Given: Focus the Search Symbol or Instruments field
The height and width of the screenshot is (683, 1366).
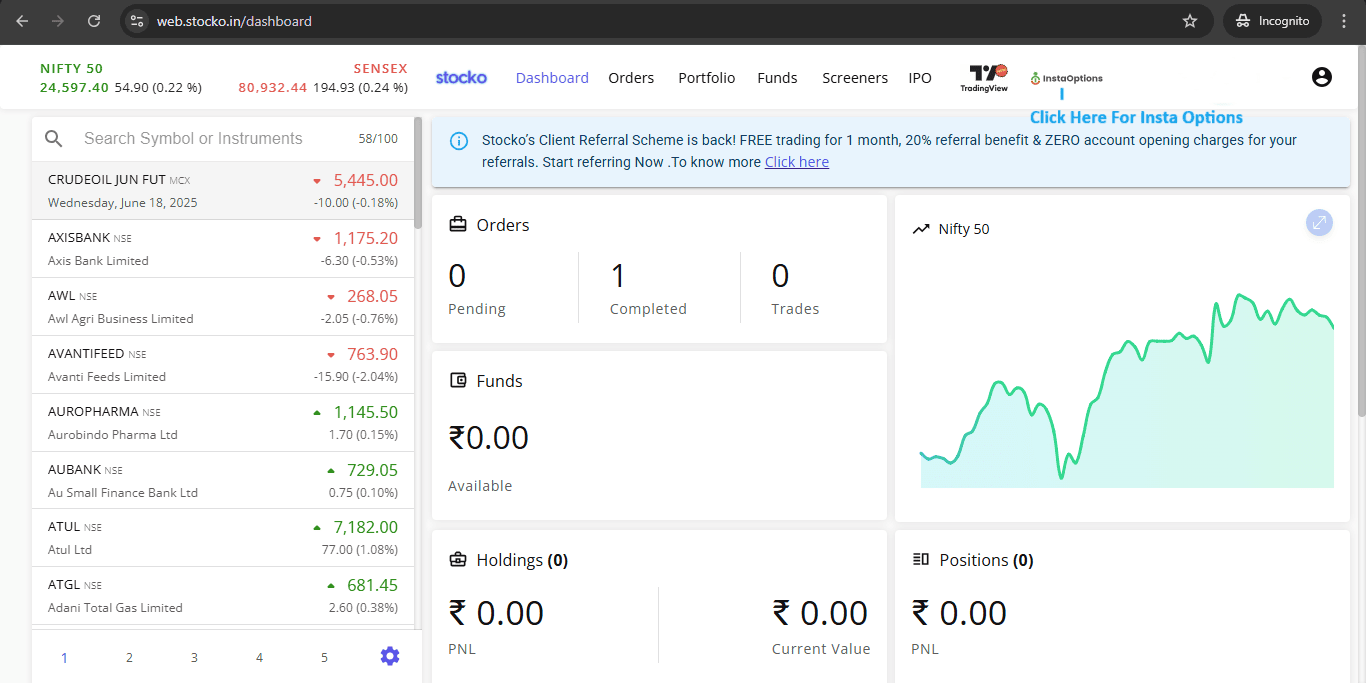Looking at the screenshot, I should (210, 139).
